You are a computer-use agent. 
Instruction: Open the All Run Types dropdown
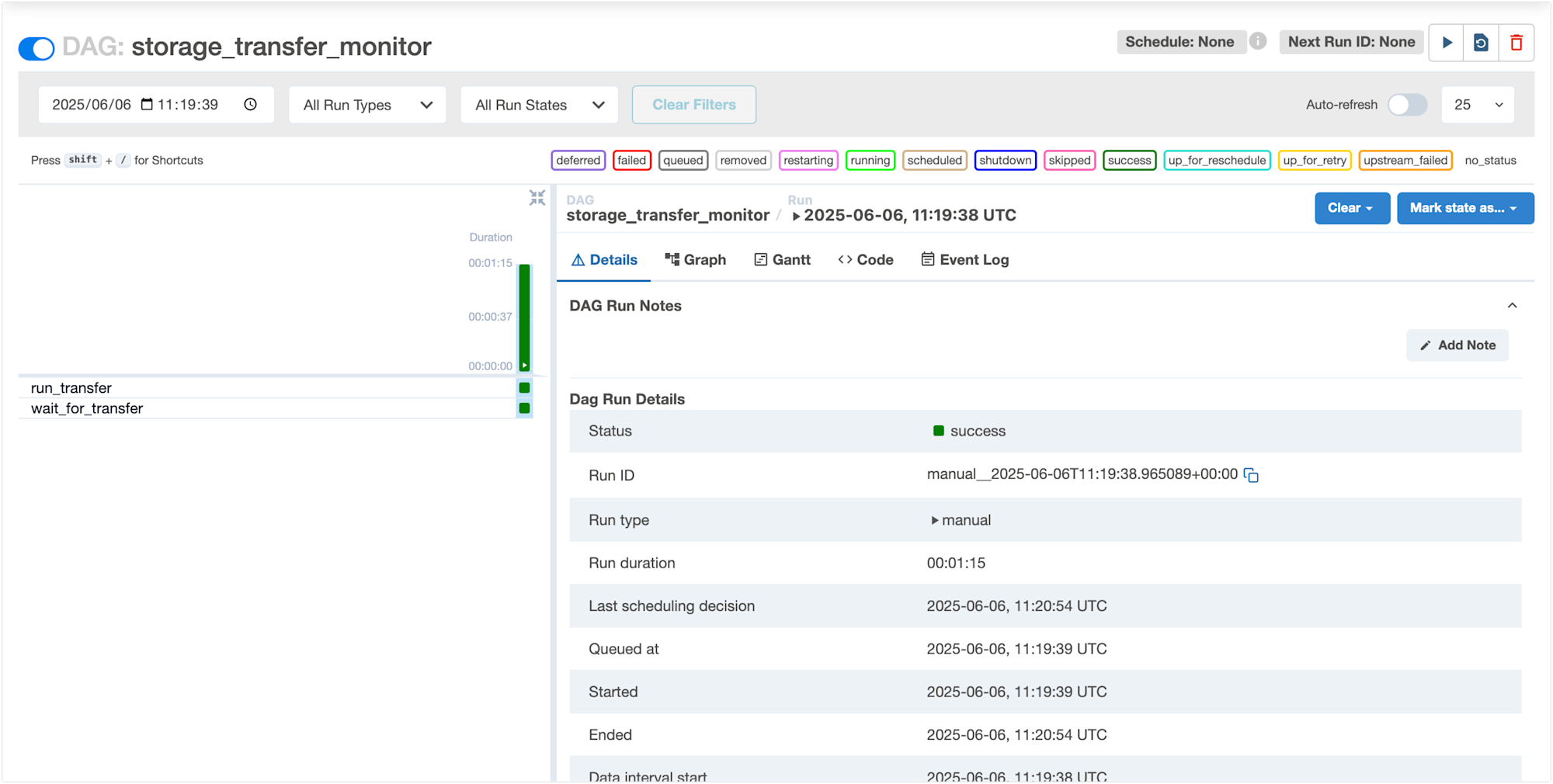click(367, 105)
